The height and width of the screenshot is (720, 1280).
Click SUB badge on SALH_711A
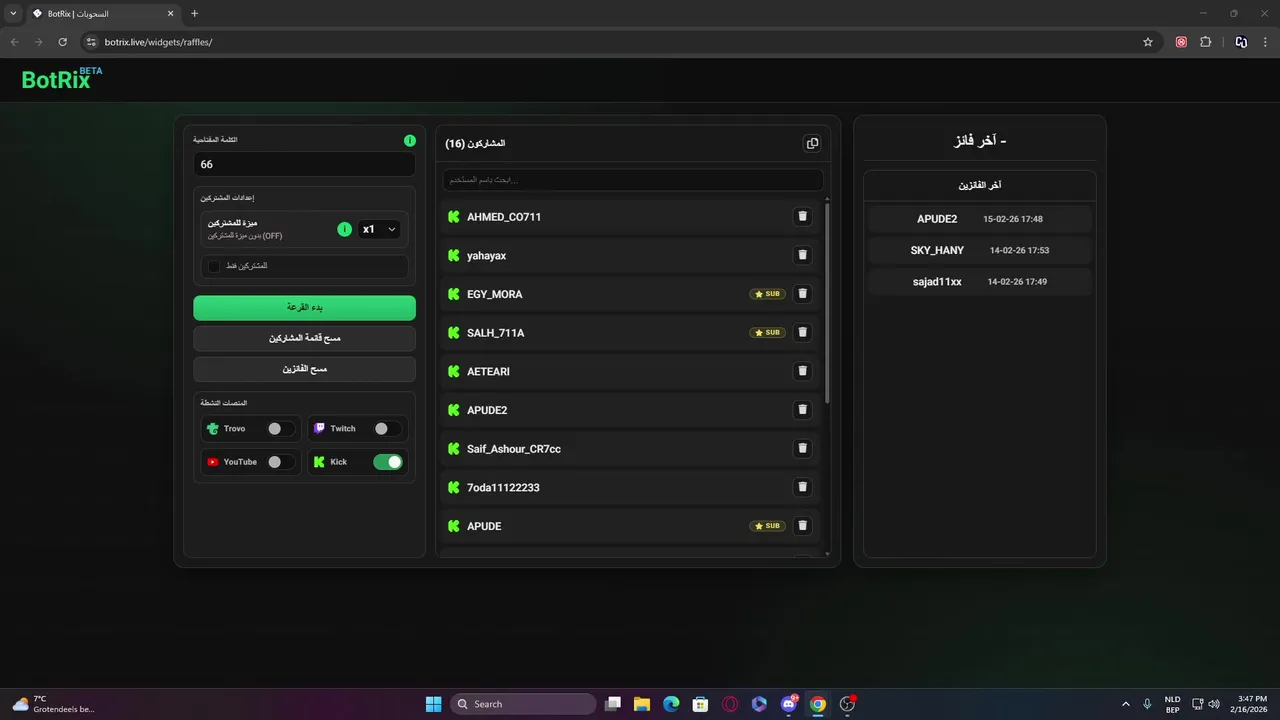coord(767,332)
